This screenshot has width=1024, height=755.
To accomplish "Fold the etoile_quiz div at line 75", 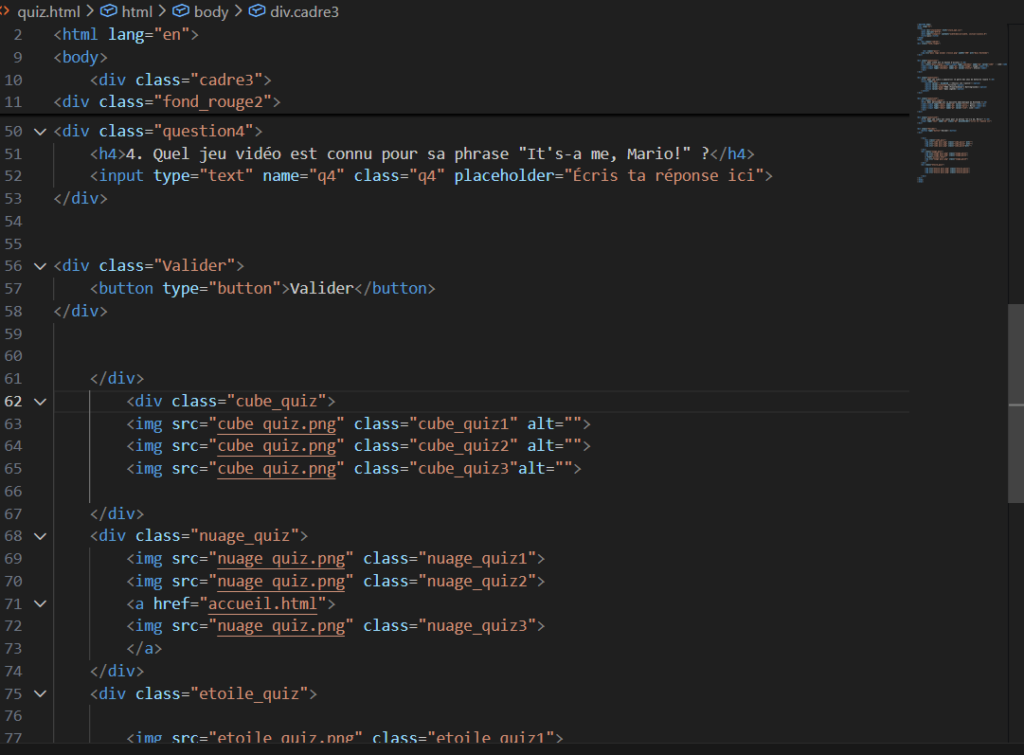I will pyautogui.click(x=40, y=693).
